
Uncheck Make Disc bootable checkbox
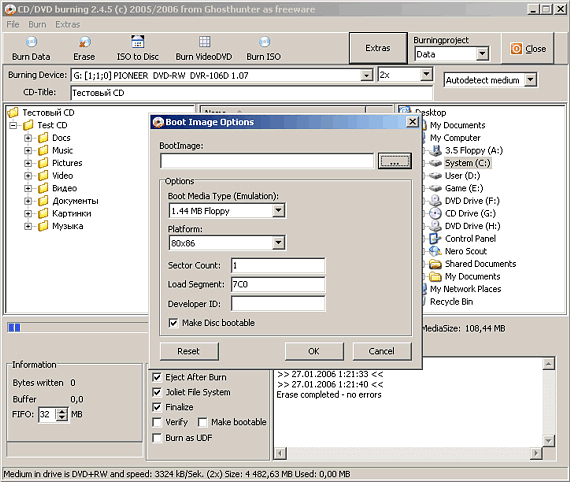coord(173,323)
